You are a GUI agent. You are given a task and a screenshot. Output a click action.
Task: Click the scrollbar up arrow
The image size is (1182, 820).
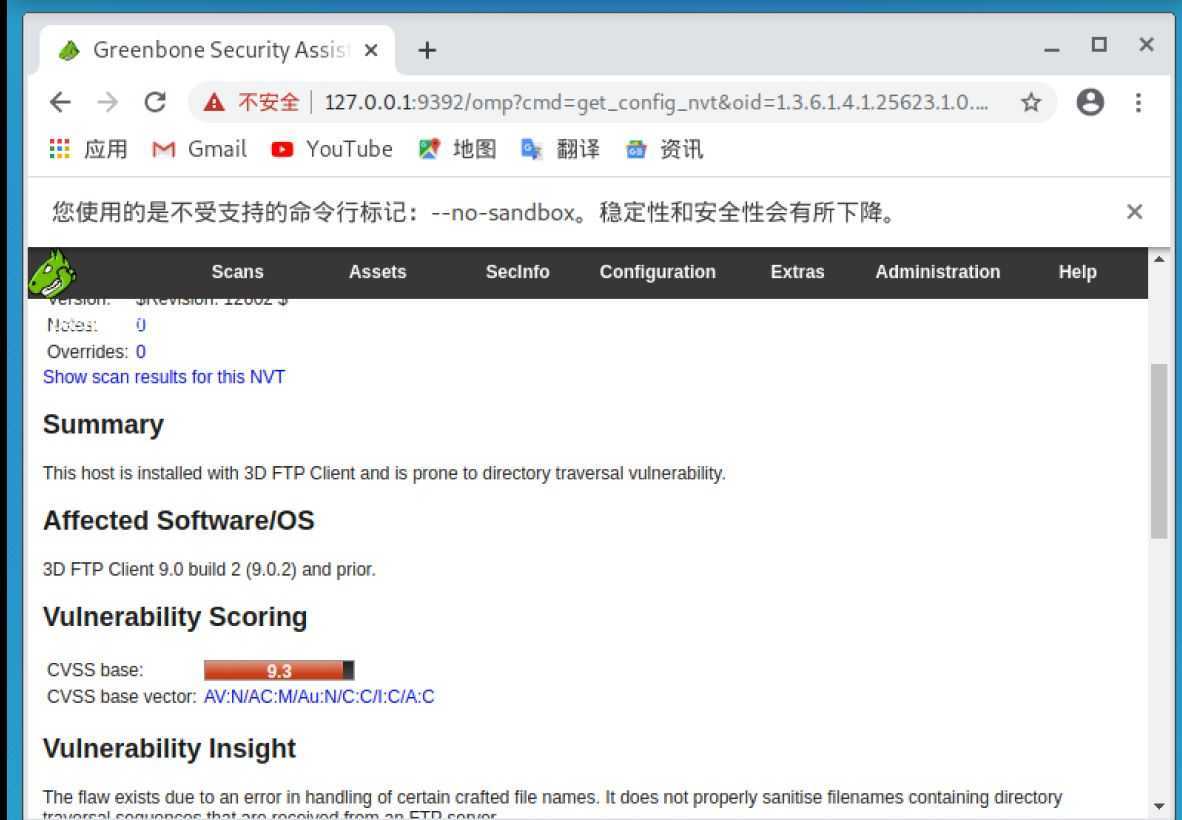(1159, 259)
